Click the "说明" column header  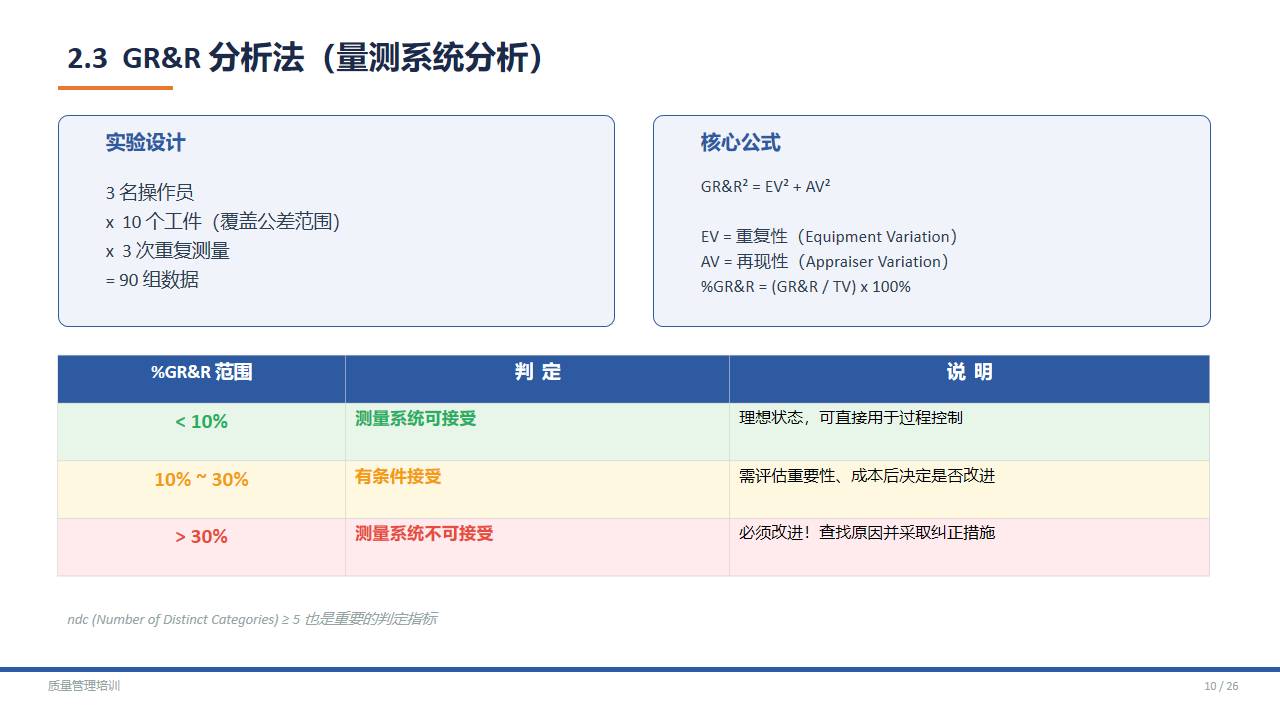point(969,373)
